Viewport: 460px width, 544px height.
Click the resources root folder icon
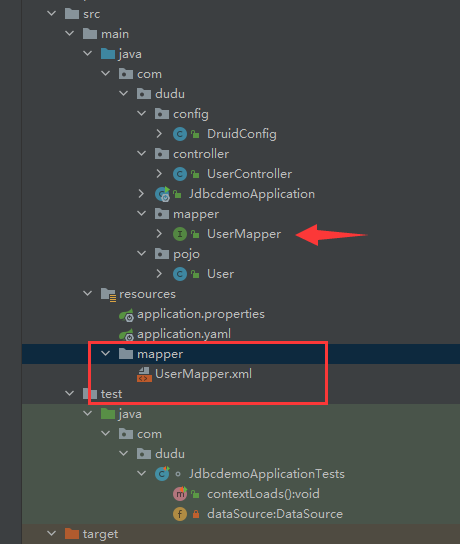point(109,295)
